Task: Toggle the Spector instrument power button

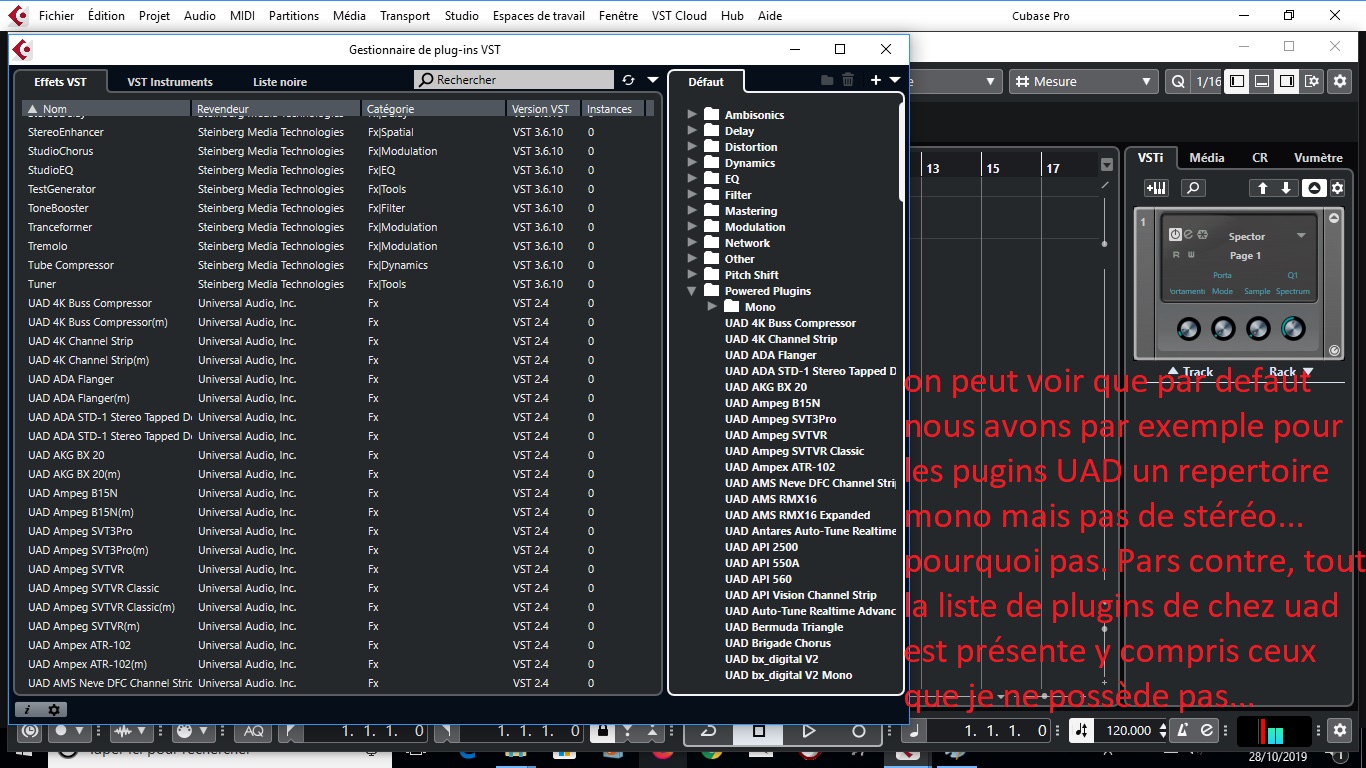Action: [x=1175, y=234]
